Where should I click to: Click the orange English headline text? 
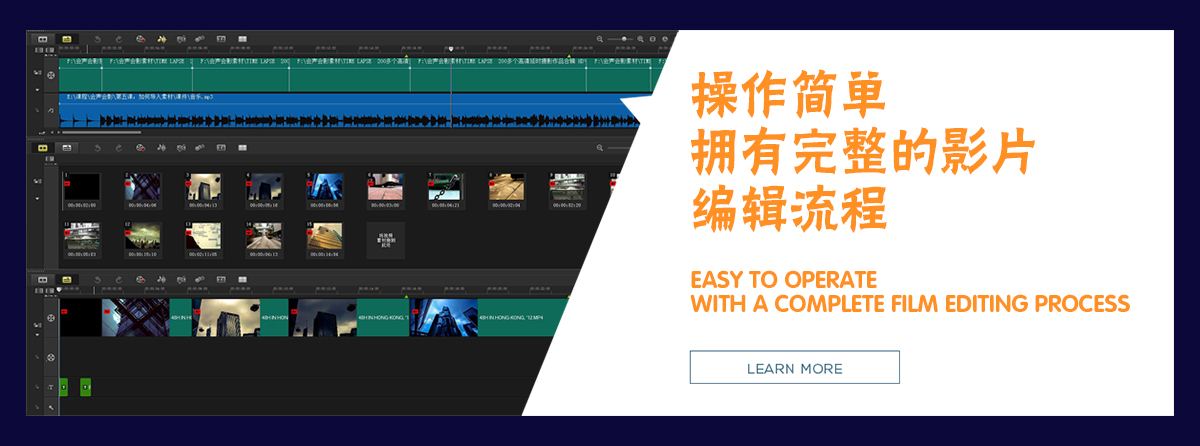coord(909,290)
